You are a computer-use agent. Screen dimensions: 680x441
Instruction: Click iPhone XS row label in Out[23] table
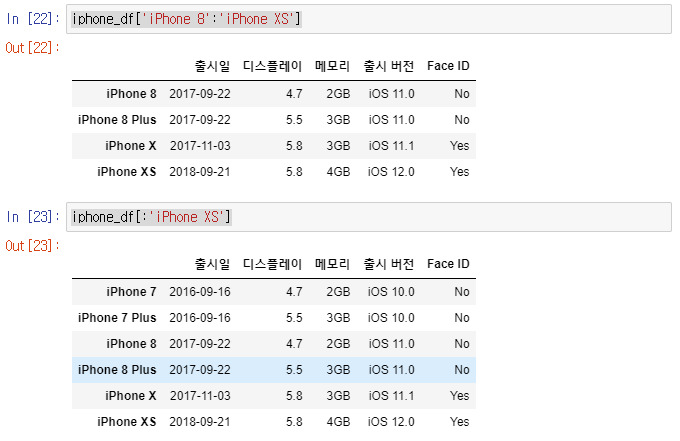pyautogui.click(x=127, y=422)
